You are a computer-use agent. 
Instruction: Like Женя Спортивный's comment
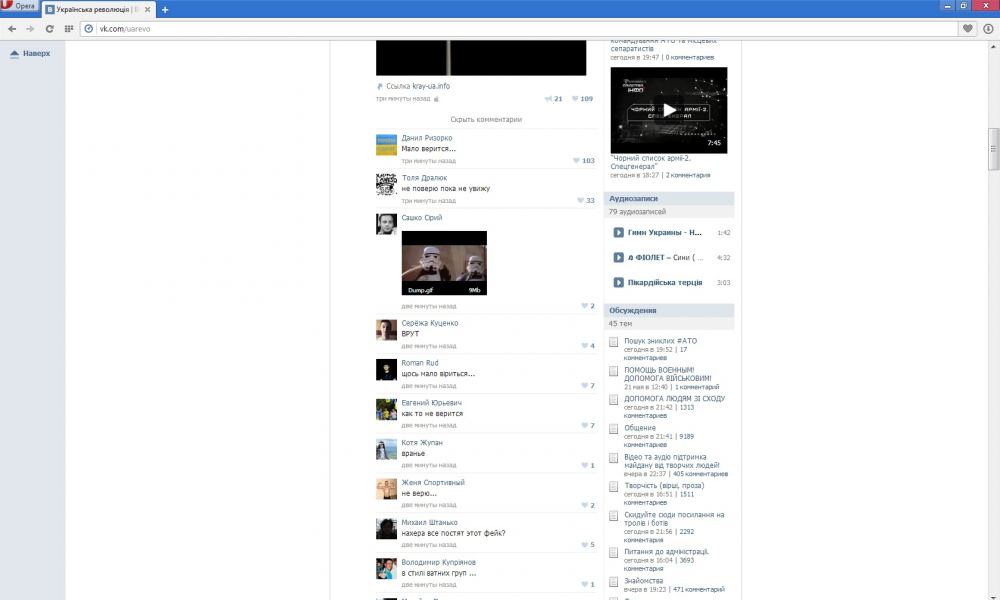click(x=588, y=505)
